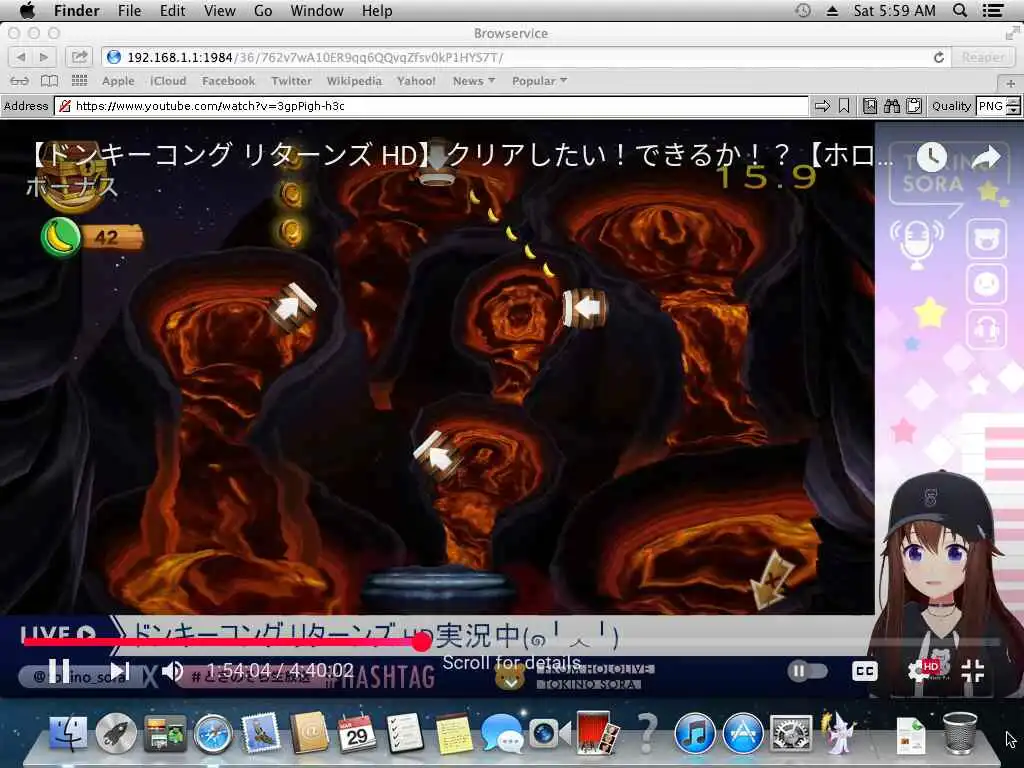The width and height of the screenshot is (1024, 768).
Task: Open the Window menu
Action: 317,10
